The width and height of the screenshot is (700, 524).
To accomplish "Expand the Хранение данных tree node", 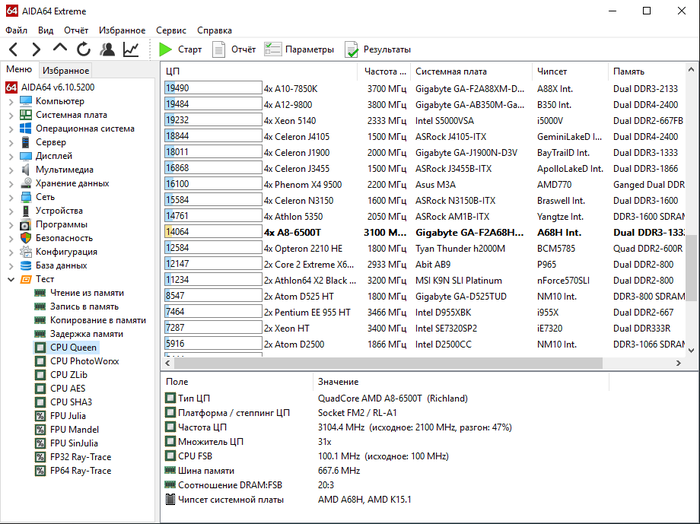I will click(11, 183).
